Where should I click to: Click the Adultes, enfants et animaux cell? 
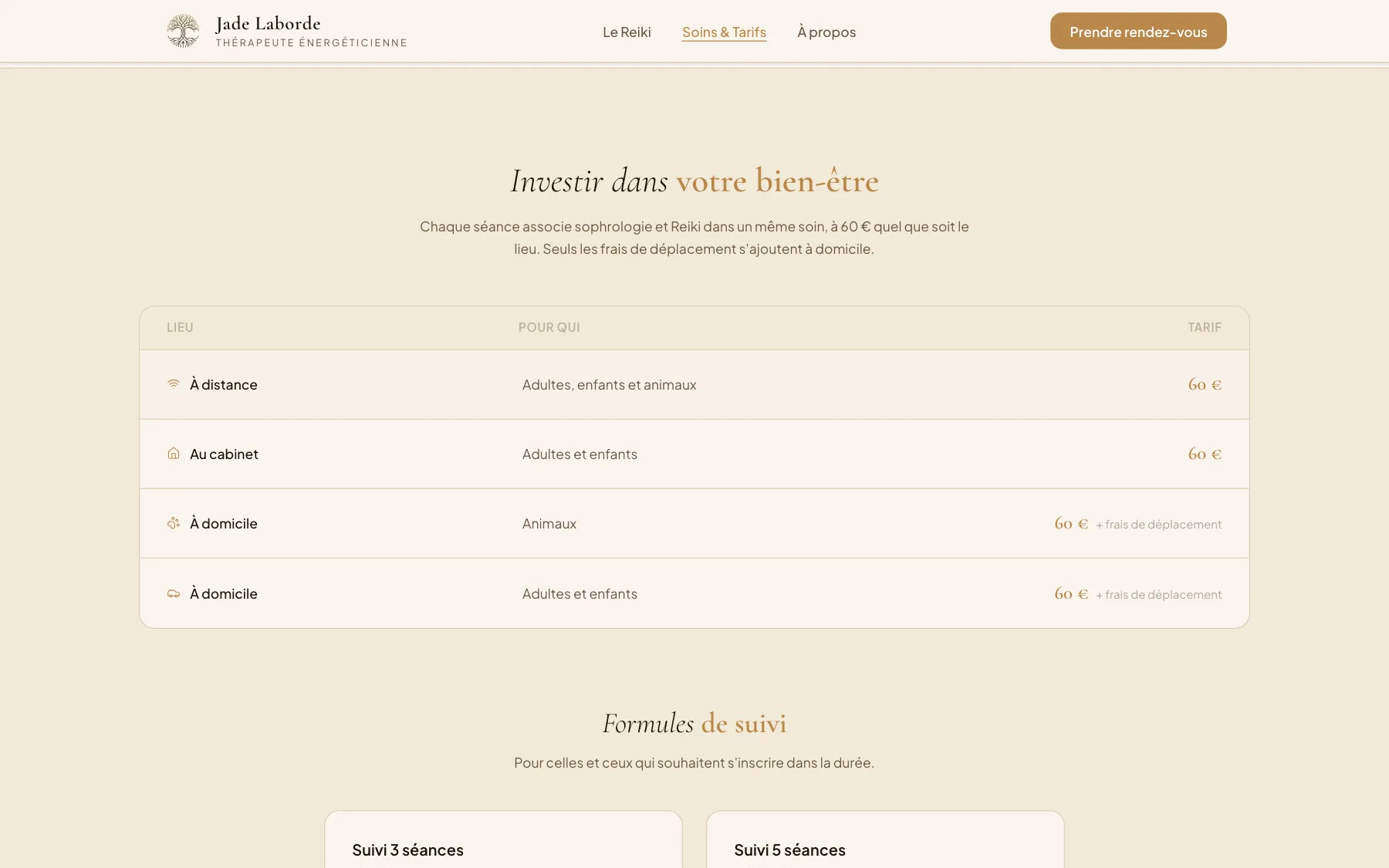point(609,384)
